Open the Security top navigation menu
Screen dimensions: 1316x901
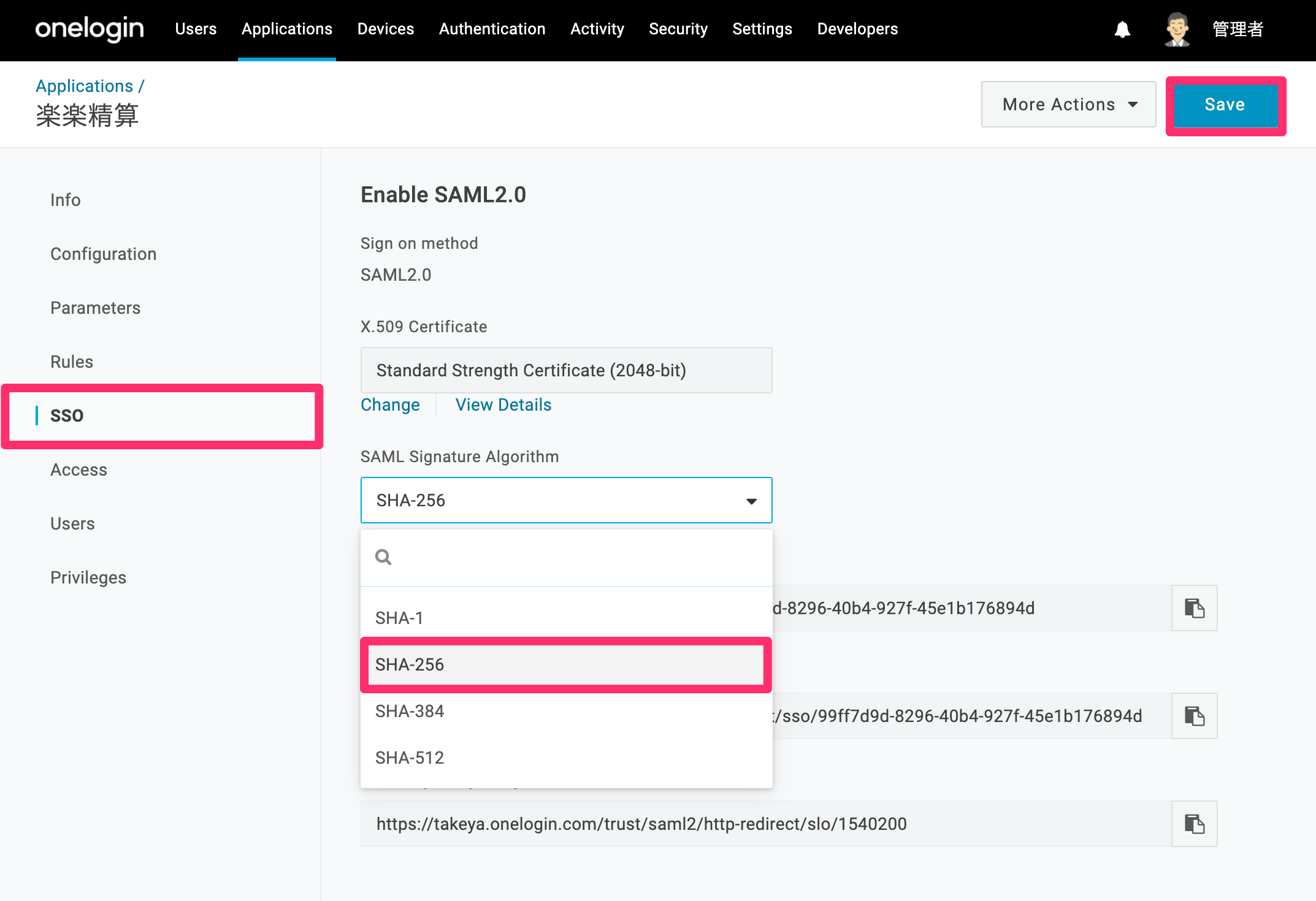[678, 29]
